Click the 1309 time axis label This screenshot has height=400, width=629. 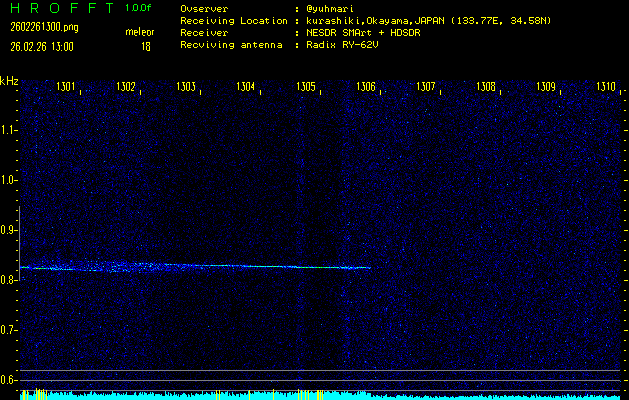pyautogui.click(x=546, y=86)
